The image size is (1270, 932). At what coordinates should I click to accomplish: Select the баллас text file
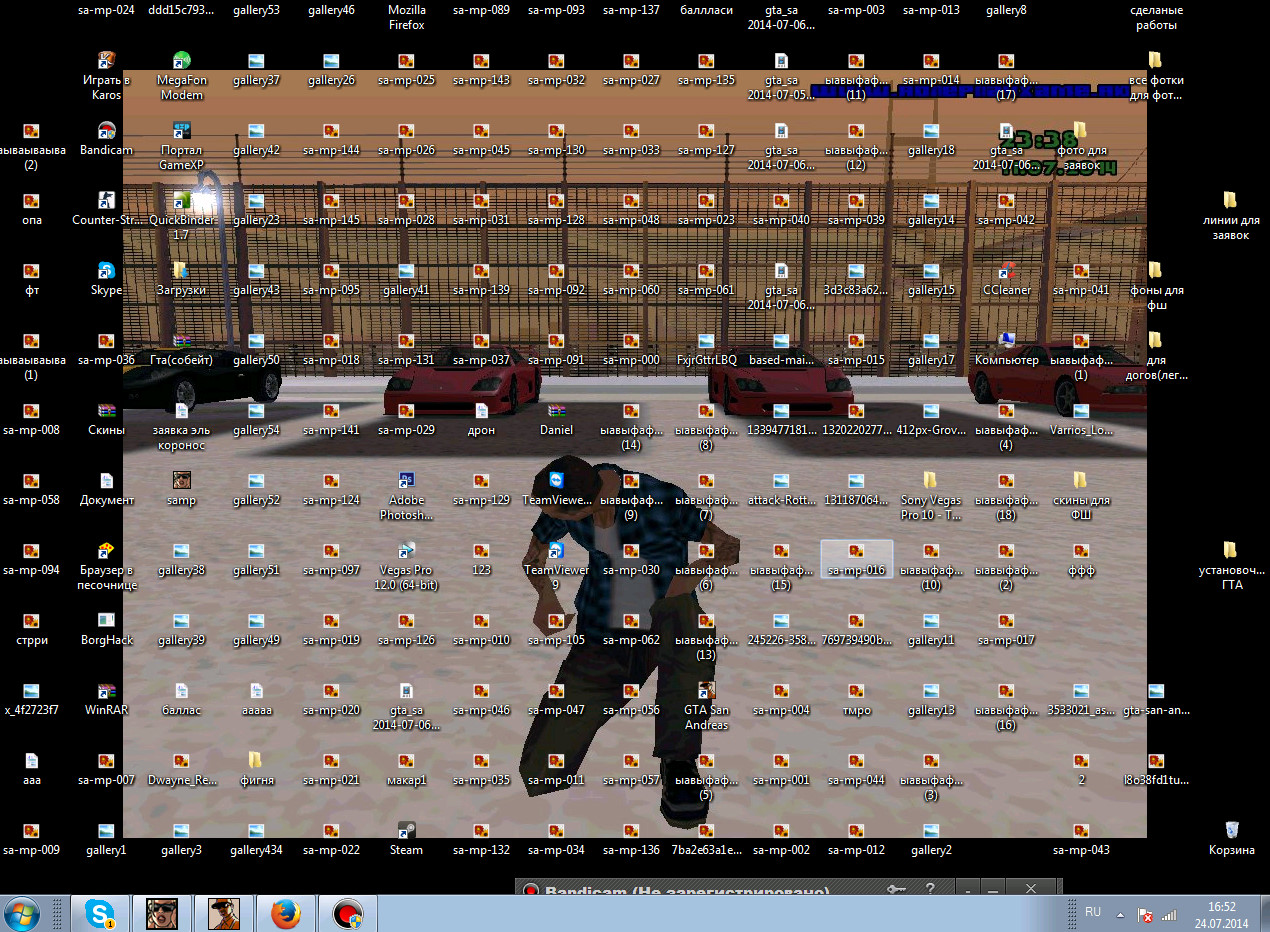pos(181,698)
